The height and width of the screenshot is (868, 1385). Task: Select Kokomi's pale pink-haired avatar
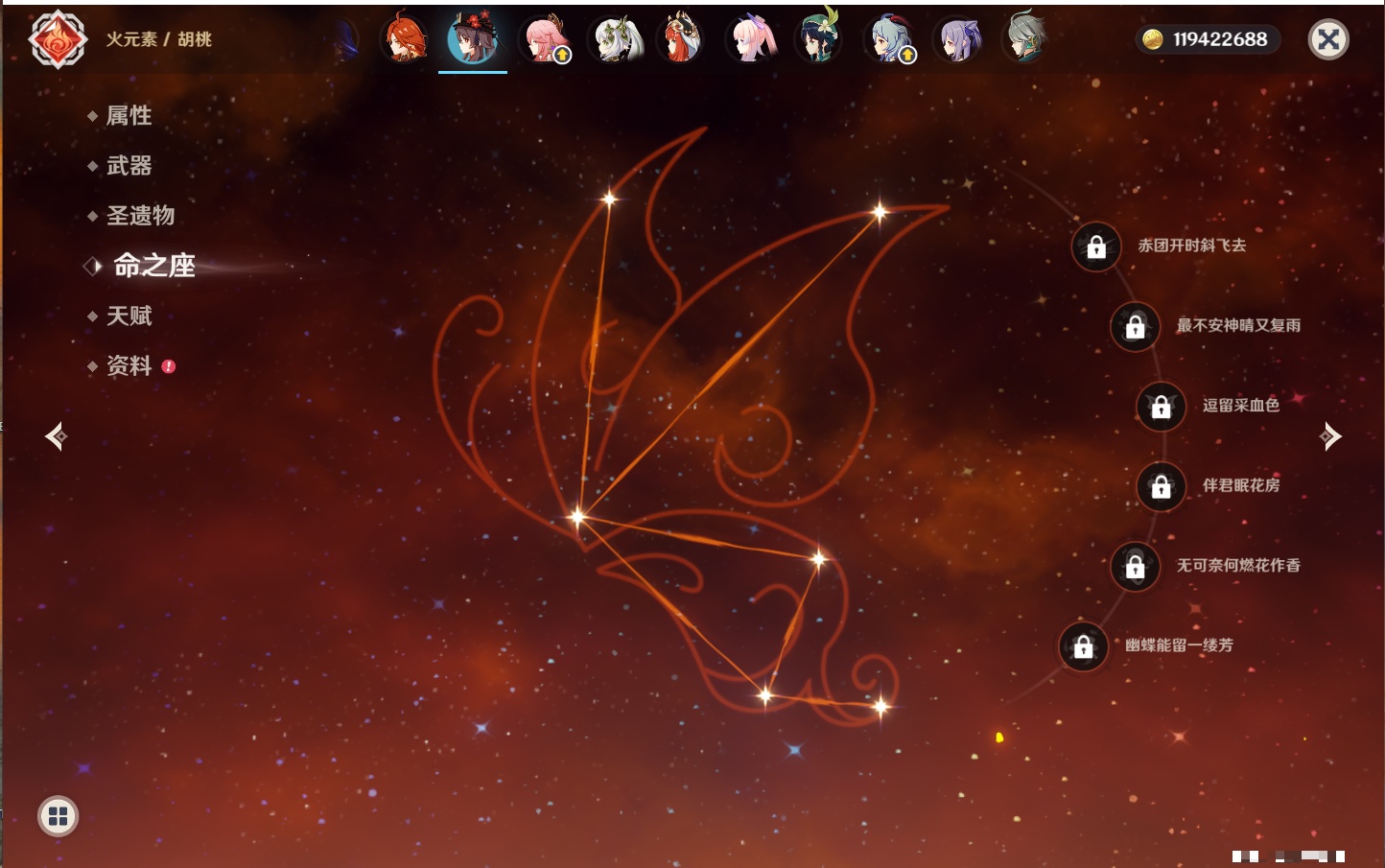click(751, 39)
